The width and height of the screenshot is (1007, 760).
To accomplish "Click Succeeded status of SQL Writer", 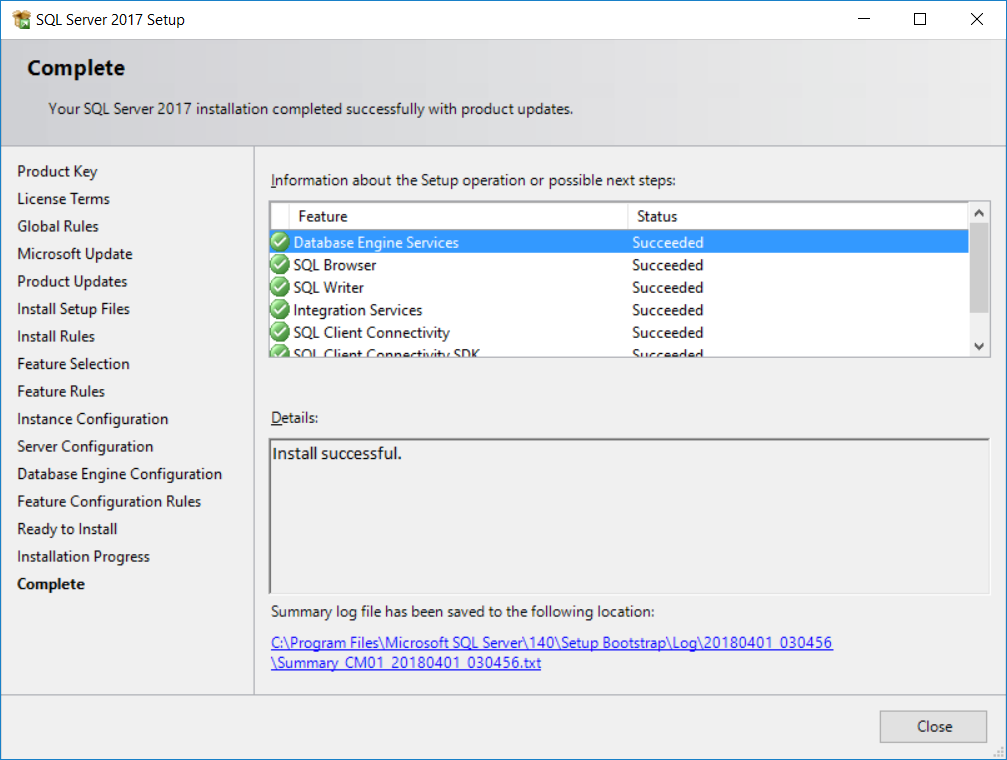I will pyautogui.click(x=667, y=287).
